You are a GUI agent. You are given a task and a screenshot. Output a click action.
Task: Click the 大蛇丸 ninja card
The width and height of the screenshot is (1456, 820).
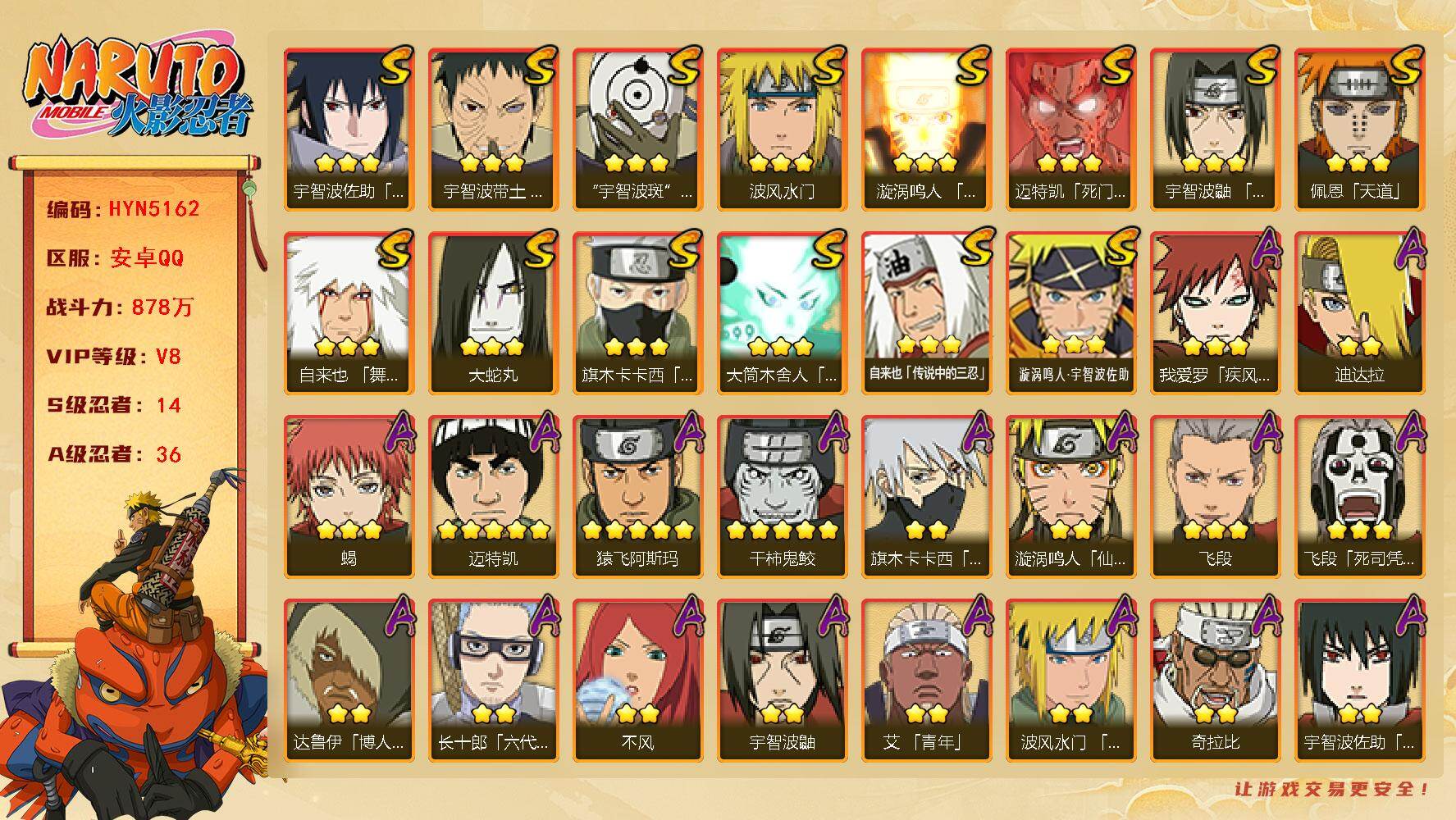(493, 313)
